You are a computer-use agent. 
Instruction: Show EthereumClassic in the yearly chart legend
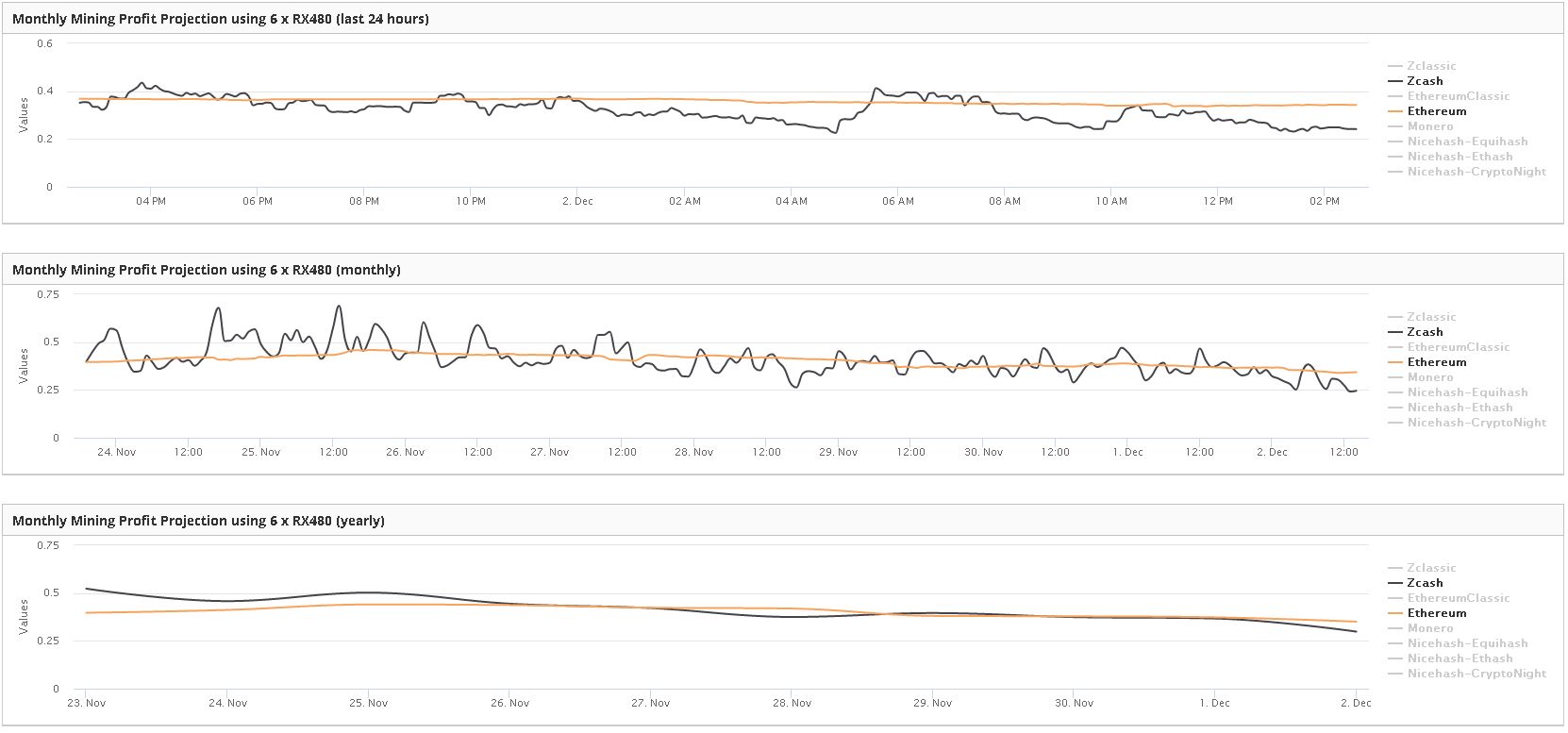(x=1449, y=598)
